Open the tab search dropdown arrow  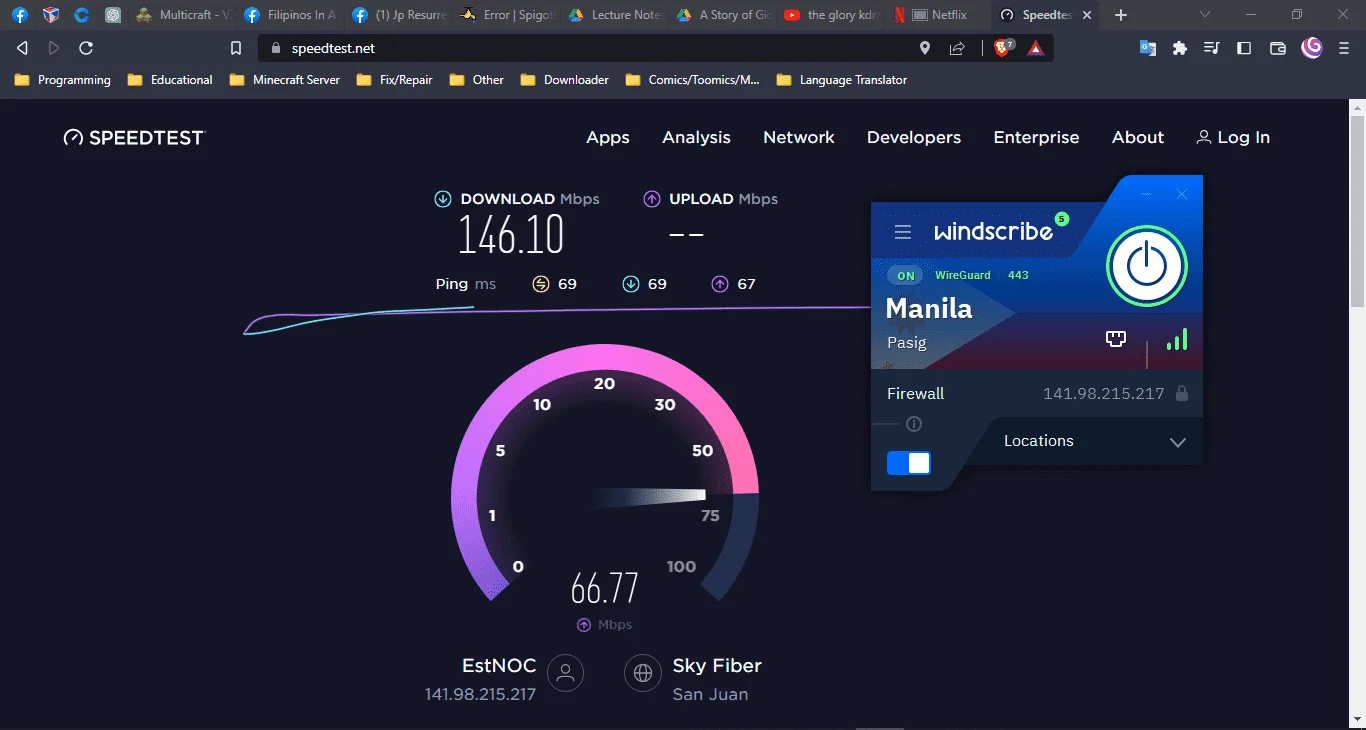click(x=1205, y=15)
